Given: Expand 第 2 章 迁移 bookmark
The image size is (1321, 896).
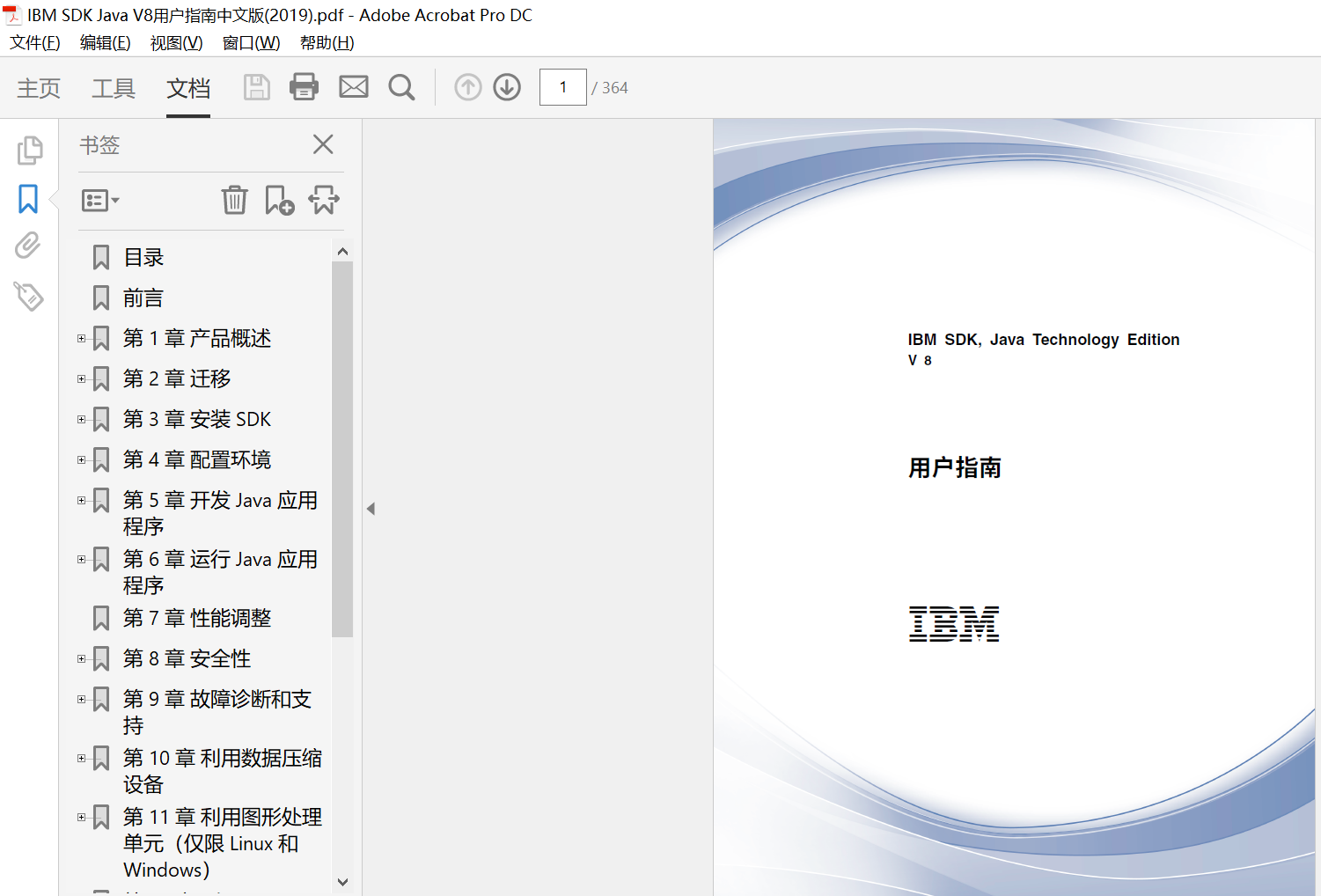Looking at the screenshot, I should 82,378.
